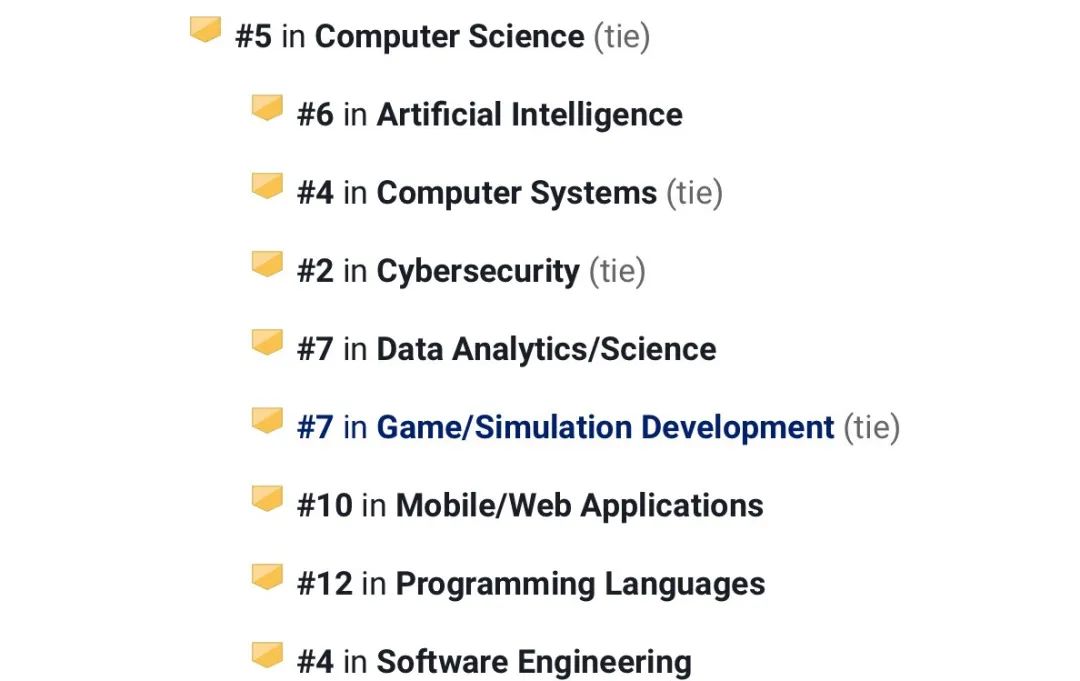Select the badge icon beside Computer Systems
The image size is (1080, 681).
(x=267, y=186)
